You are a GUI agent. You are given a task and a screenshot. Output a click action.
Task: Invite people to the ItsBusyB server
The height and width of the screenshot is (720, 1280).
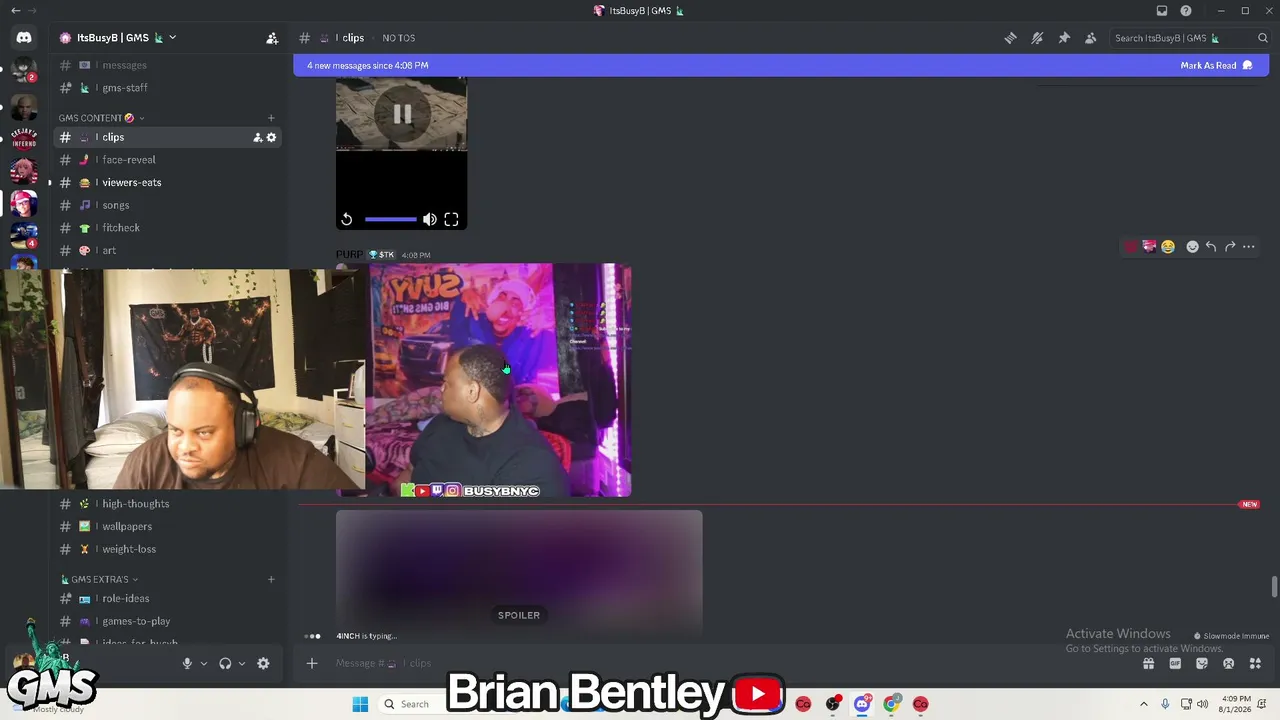point(272,38)
